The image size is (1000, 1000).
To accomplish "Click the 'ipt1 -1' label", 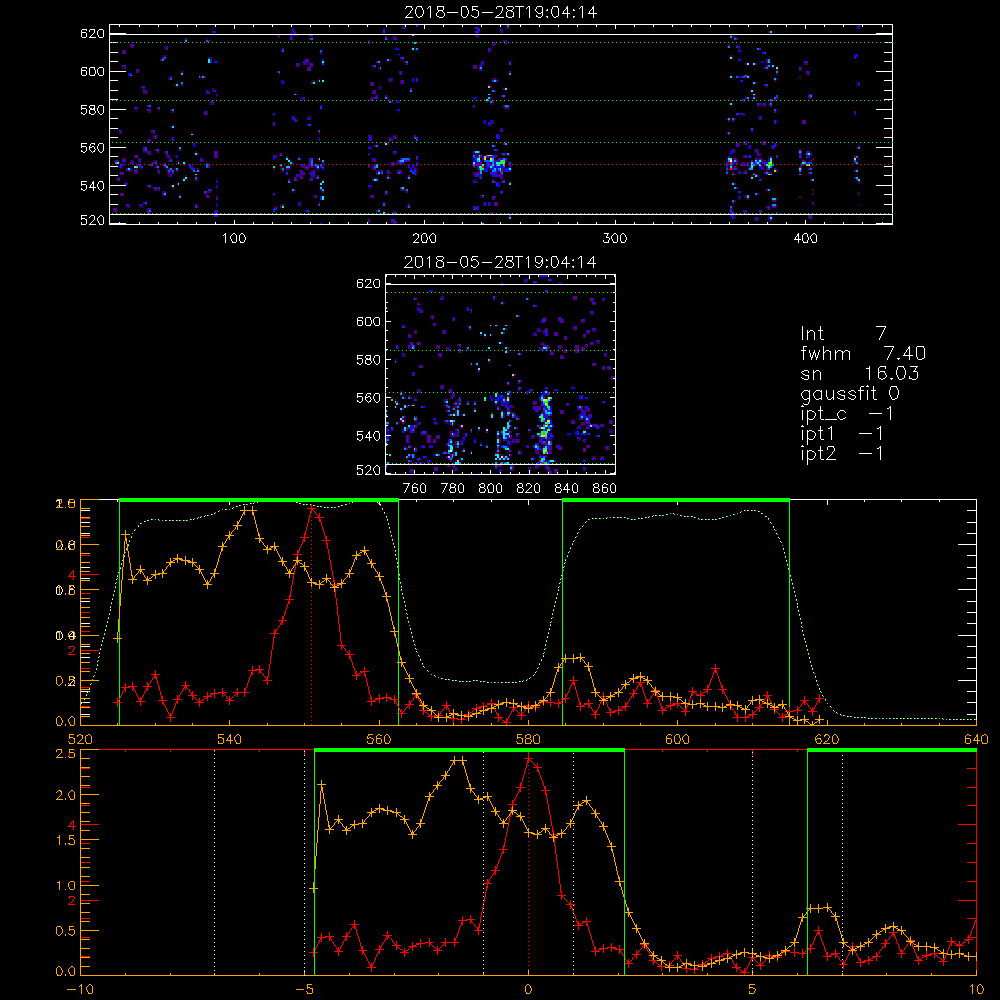I will 842,434.
